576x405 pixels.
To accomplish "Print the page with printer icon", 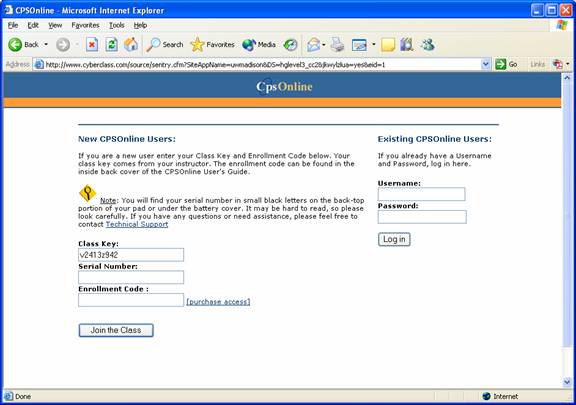I will pos(337,45).
